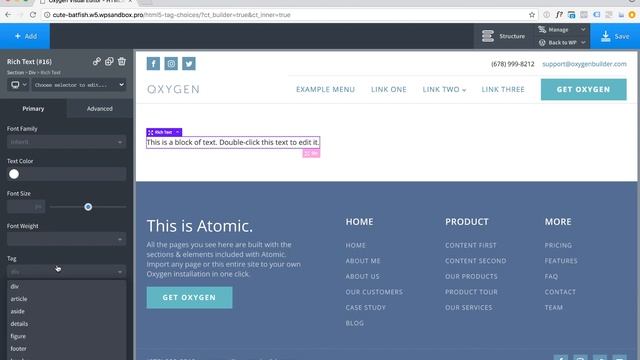This screenshot has height=360, width=640.
Task: Open the device/media query dropdown
Action: coord(18,85)
